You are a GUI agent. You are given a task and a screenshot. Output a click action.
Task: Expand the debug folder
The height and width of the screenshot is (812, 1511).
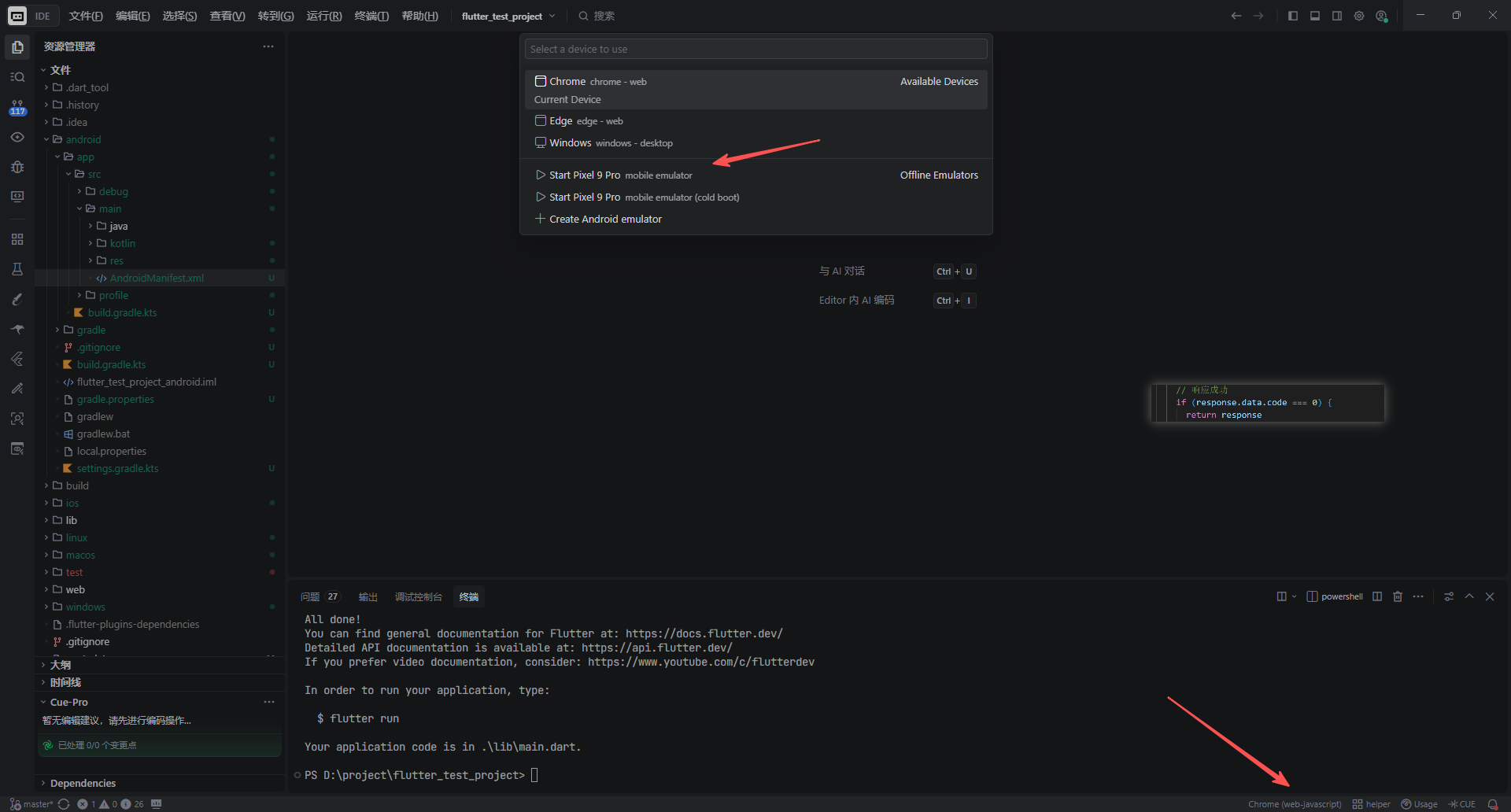(x=160, y=191)
